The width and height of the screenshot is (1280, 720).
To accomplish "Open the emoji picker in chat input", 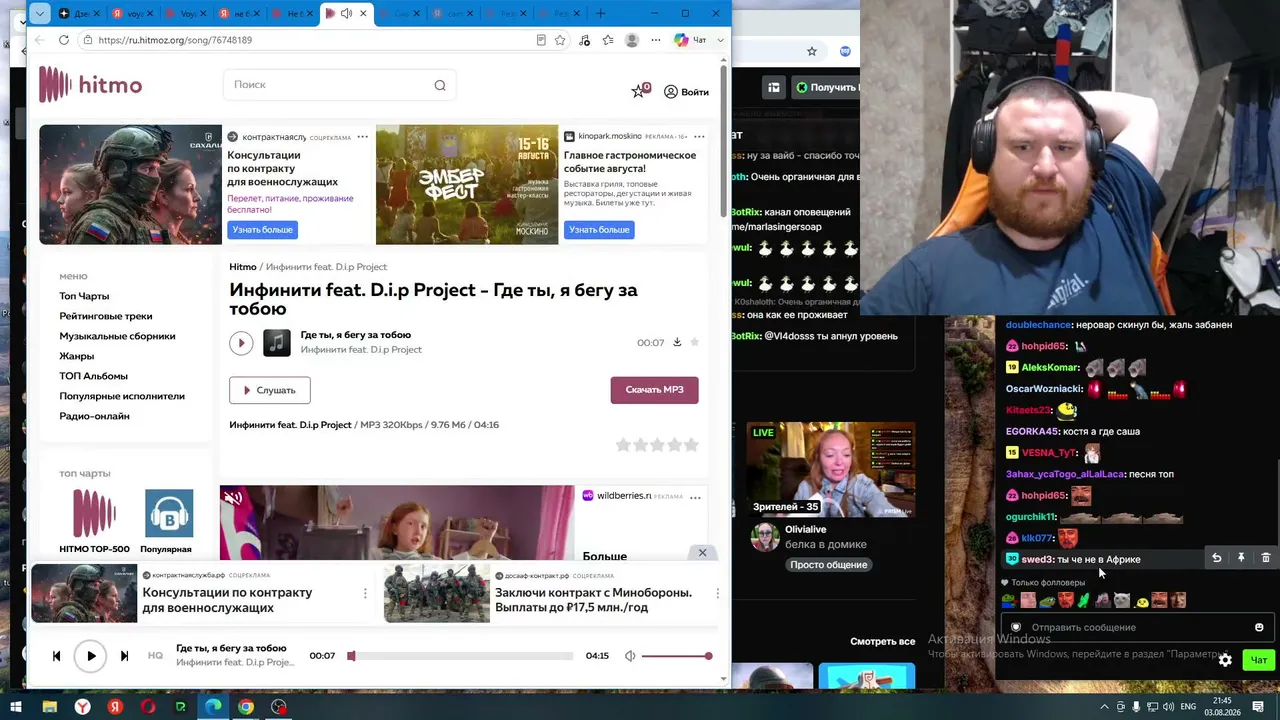I will pyautogui.click(x=1259, y=627).
